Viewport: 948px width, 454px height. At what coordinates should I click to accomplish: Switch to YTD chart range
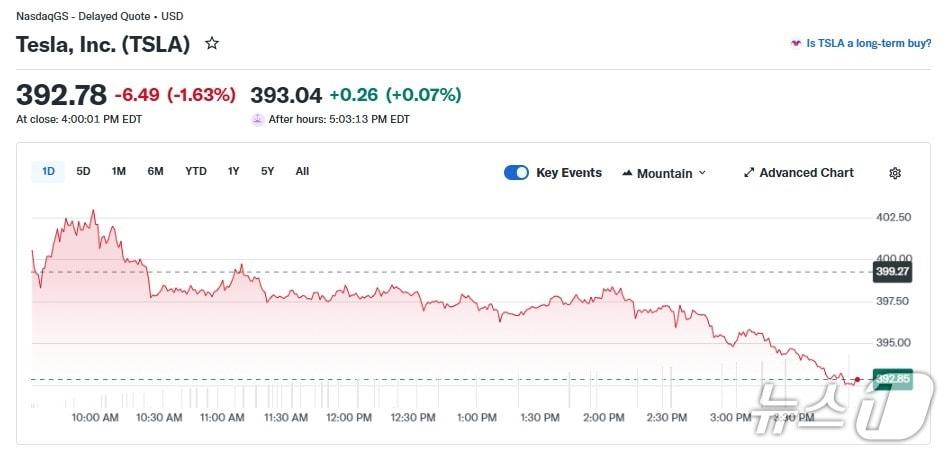pyautogui.click(x=196, y=171)
